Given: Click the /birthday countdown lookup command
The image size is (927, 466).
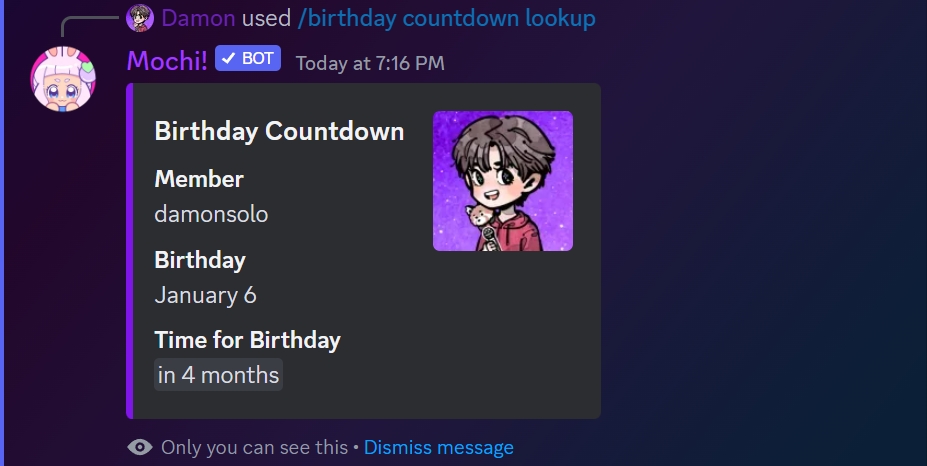Looking at the screenshot, I should [x=446, y=18].
